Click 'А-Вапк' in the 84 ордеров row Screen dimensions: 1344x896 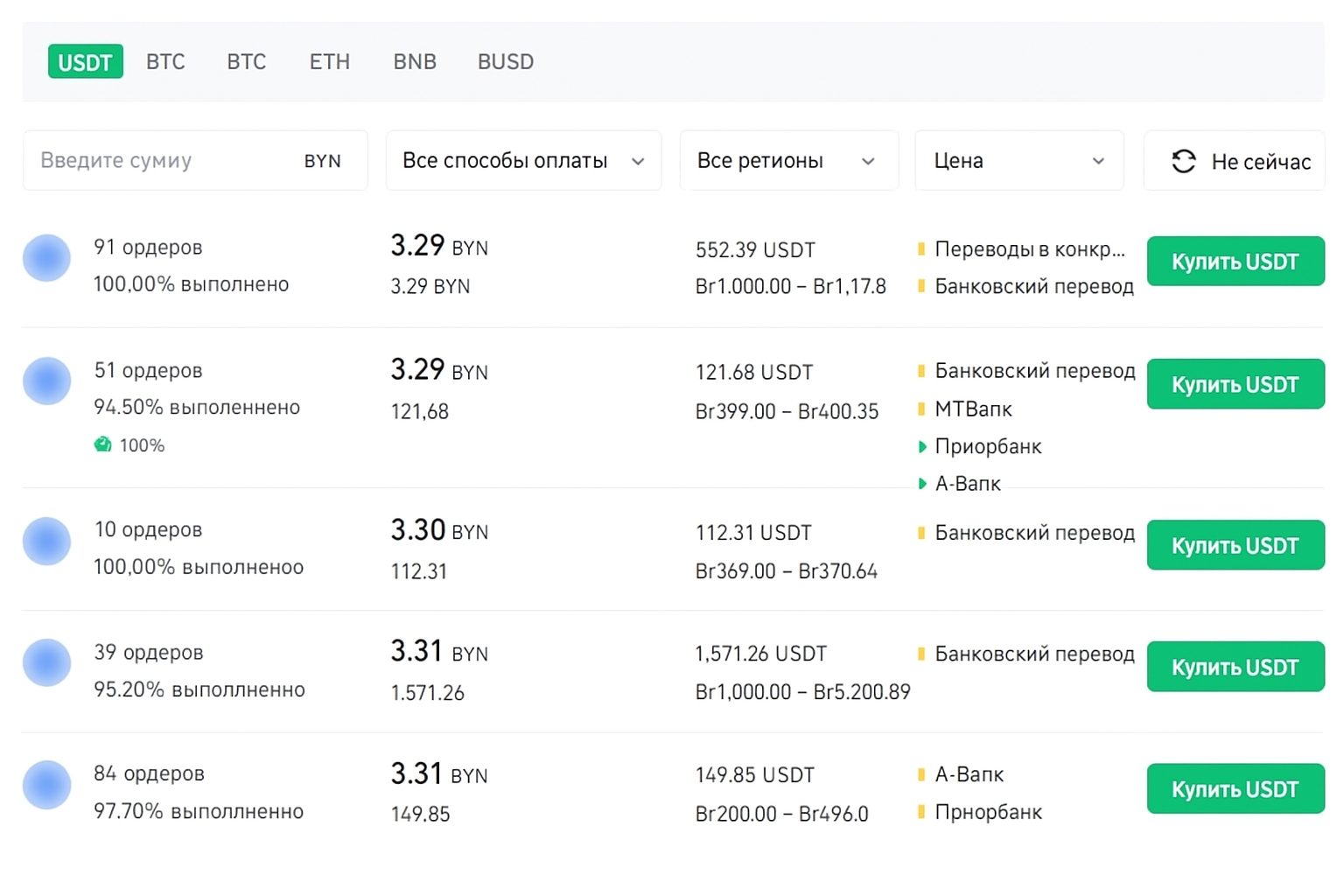coord(969,774)
